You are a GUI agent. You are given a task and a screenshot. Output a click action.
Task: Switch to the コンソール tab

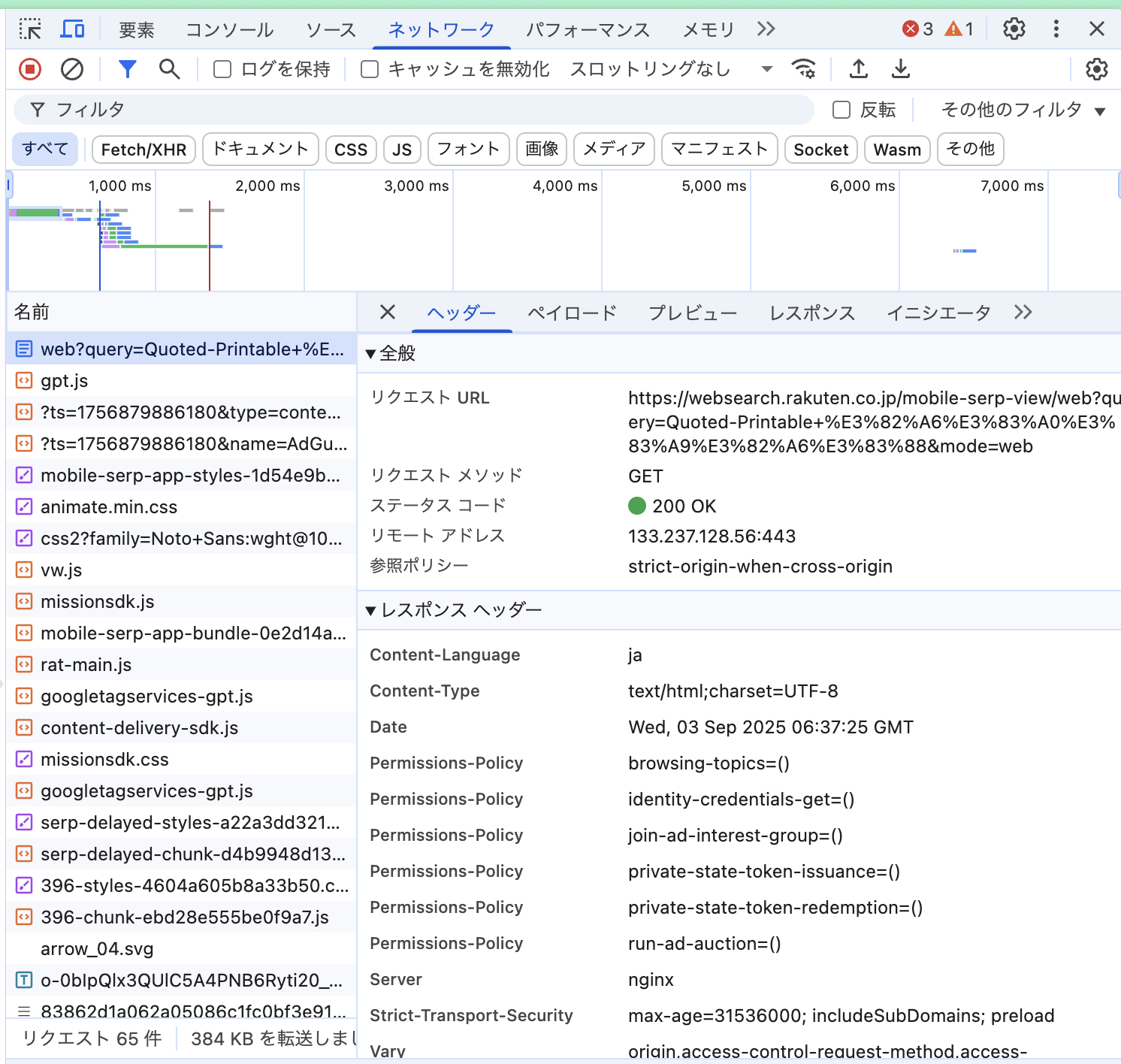pyautogui.click(x=229, y=30)
